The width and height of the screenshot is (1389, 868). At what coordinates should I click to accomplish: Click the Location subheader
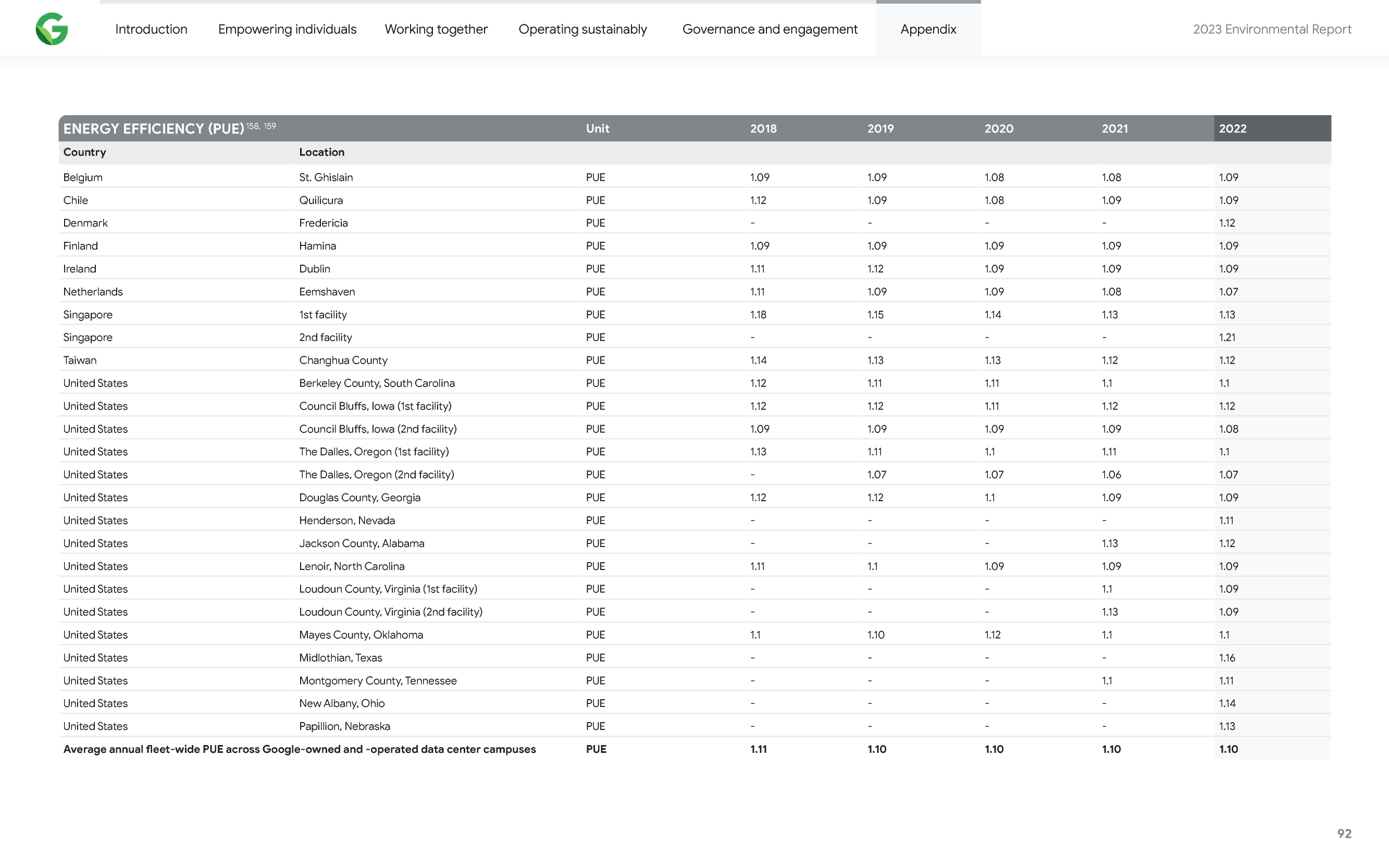point(321,152)
